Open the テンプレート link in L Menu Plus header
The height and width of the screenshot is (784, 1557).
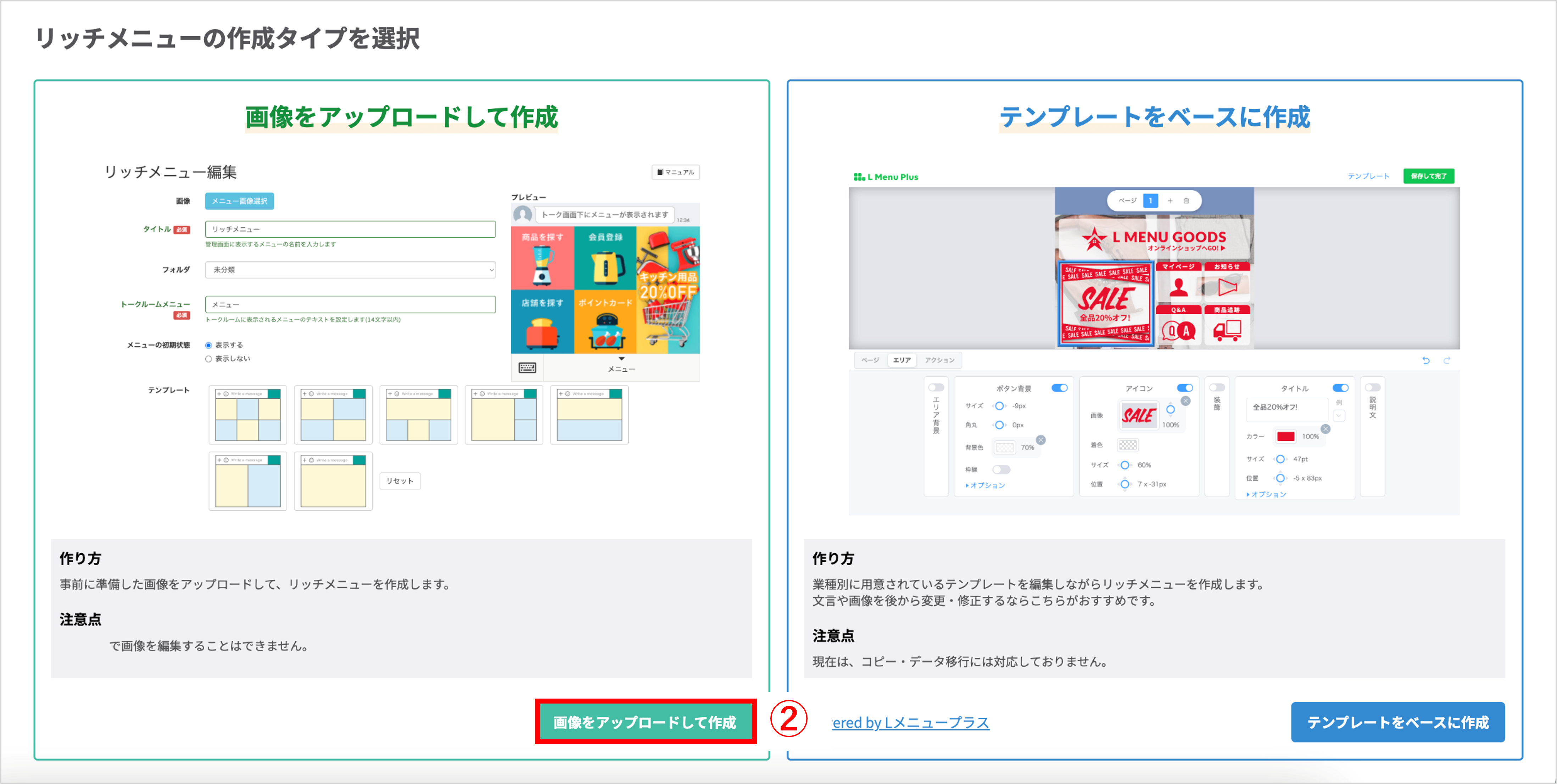(x=1368, y=176)
